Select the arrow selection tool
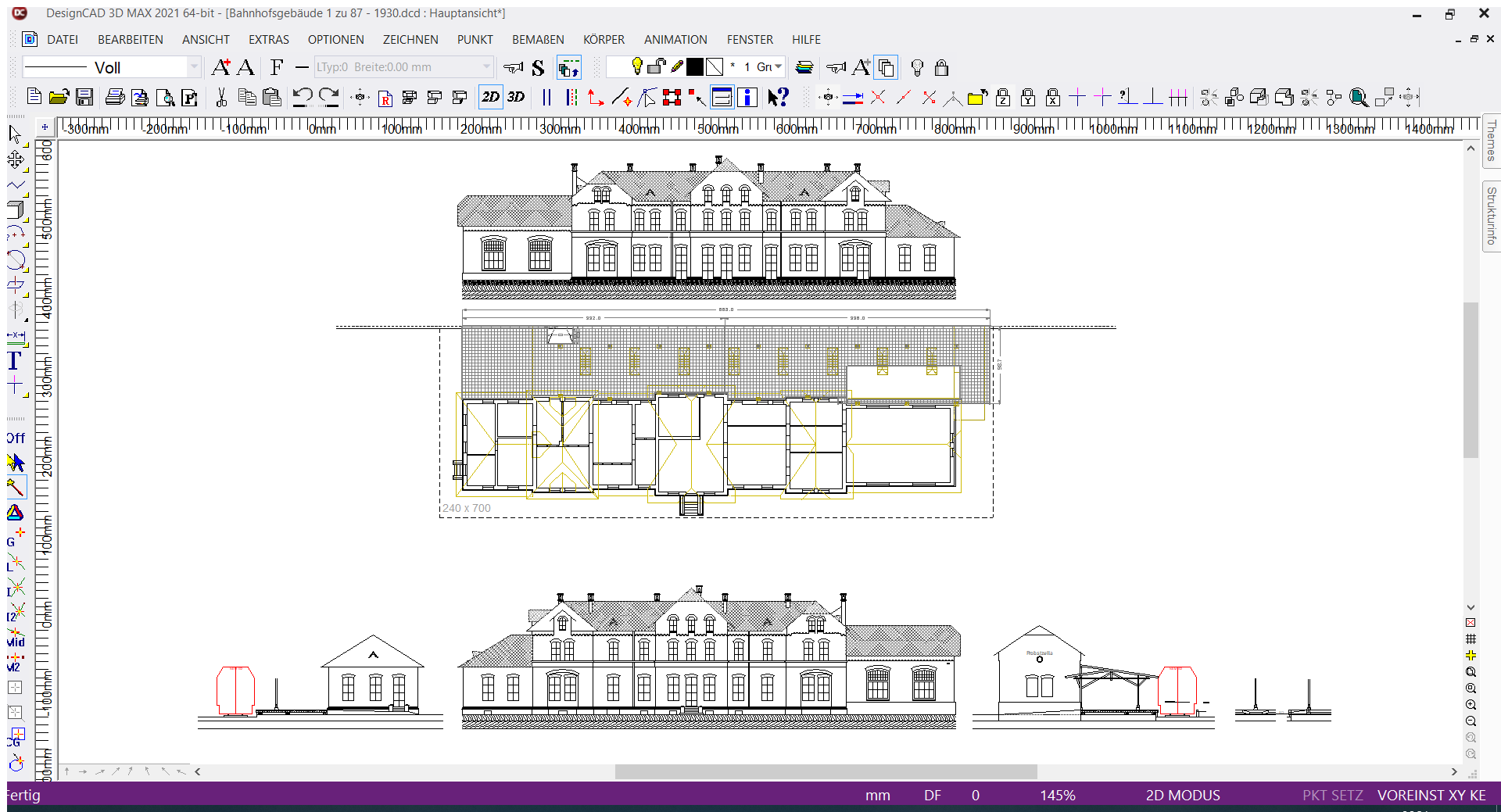Viewport: 1501px width, 812px height. click(15, 134)
